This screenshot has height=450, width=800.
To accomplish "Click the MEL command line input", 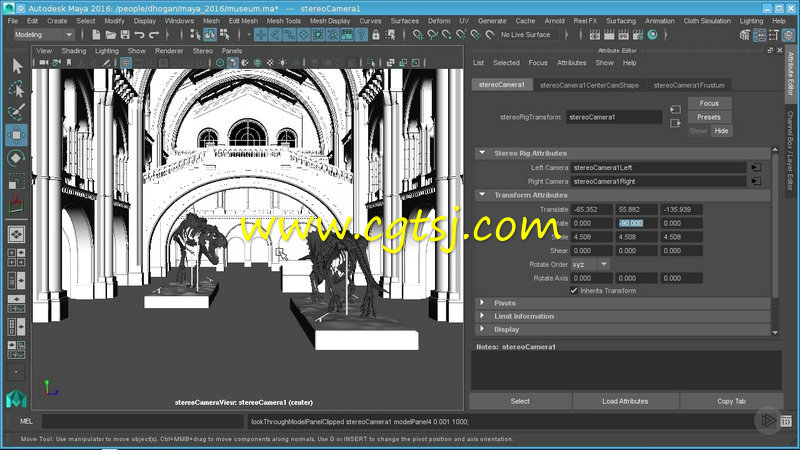I will (x=143, y=421).
